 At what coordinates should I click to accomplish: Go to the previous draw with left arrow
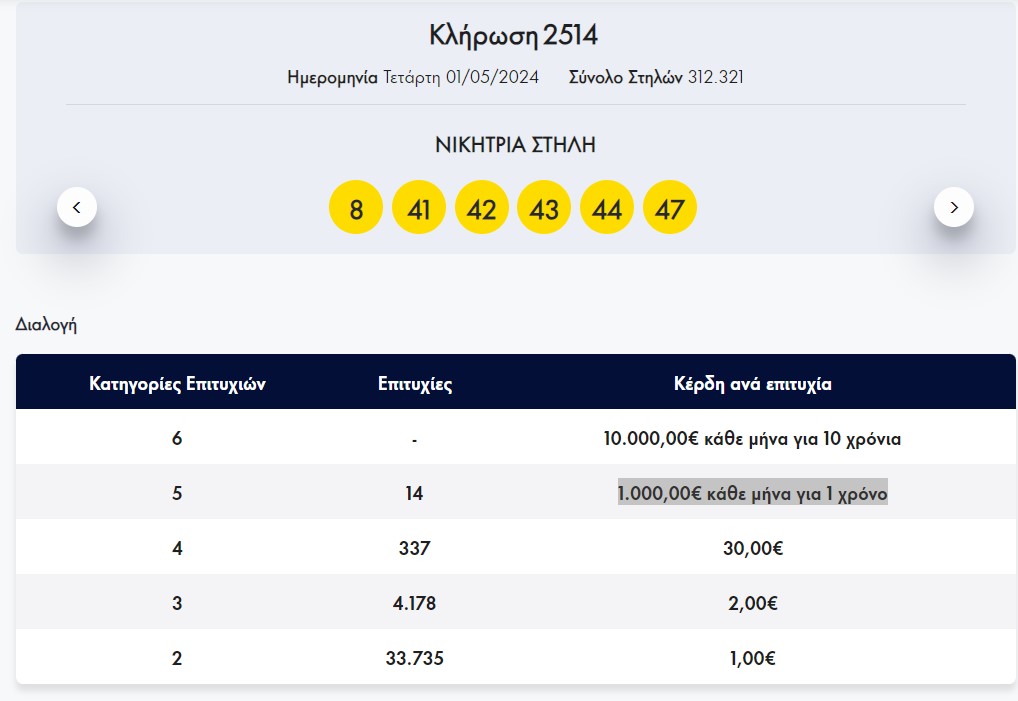coord(77,207)
